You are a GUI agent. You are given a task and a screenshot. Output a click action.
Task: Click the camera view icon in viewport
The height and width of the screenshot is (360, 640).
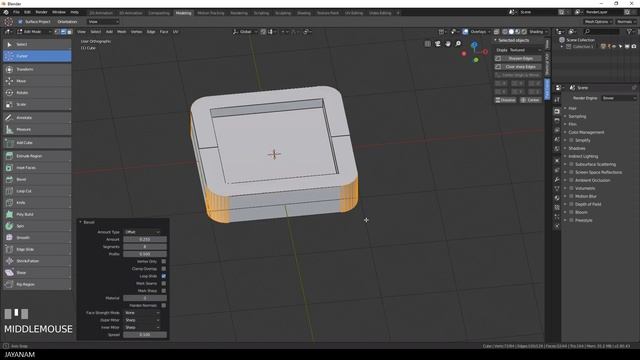click(438, 44)
